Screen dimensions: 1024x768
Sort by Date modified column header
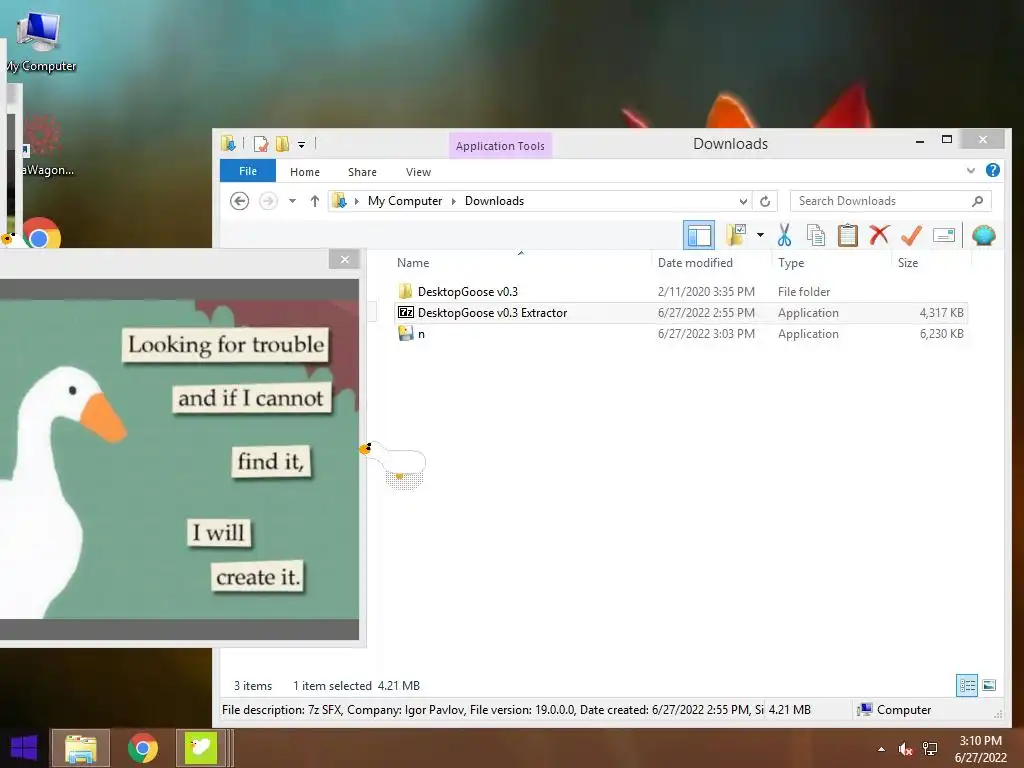point(695,263)
